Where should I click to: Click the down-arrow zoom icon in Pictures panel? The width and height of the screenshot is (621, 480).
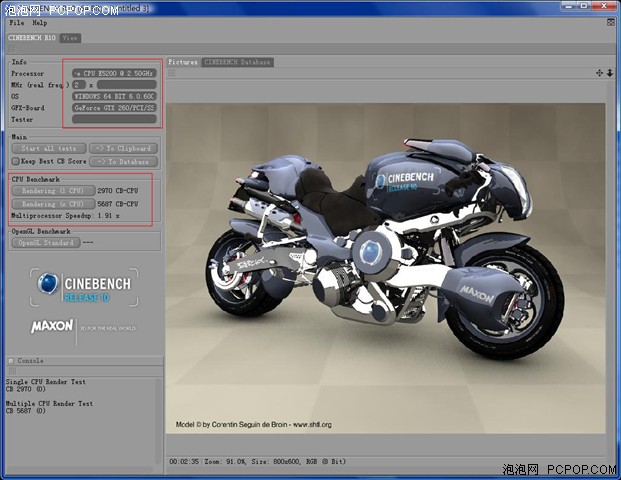(x=610, y=73)
